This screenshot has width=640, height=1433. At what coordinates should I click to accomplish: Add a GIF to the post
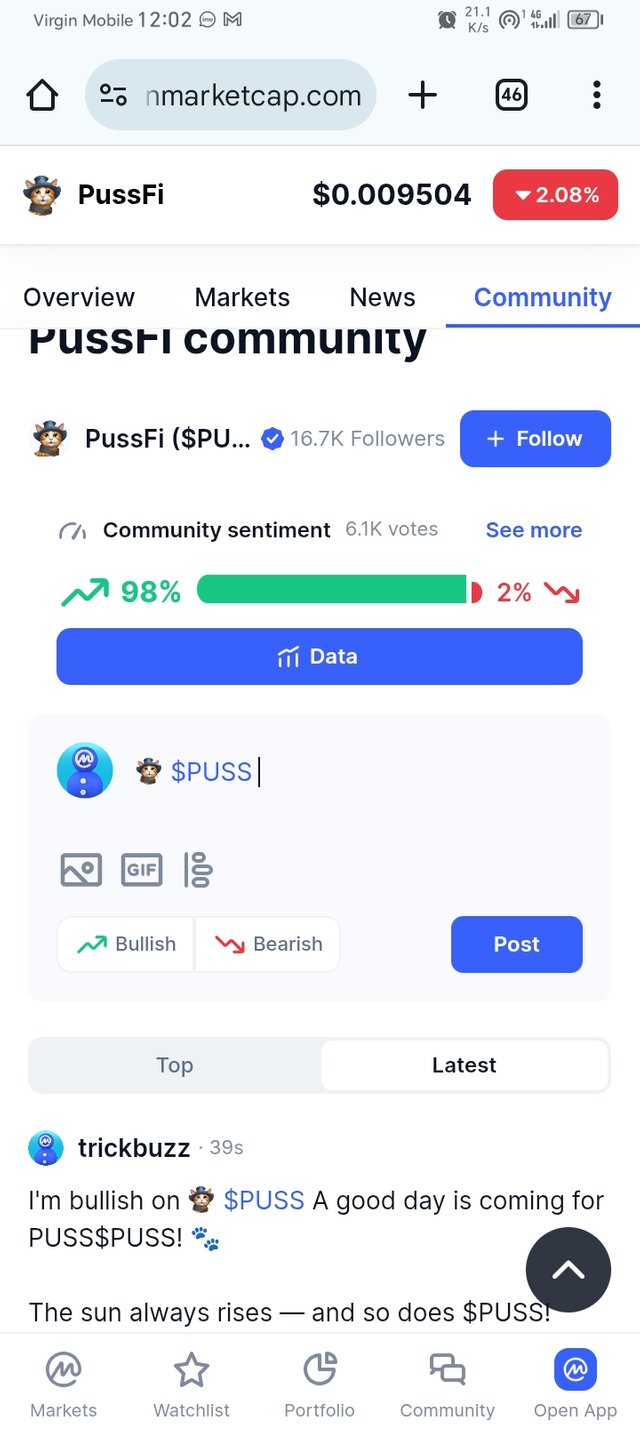coord(141,870)
